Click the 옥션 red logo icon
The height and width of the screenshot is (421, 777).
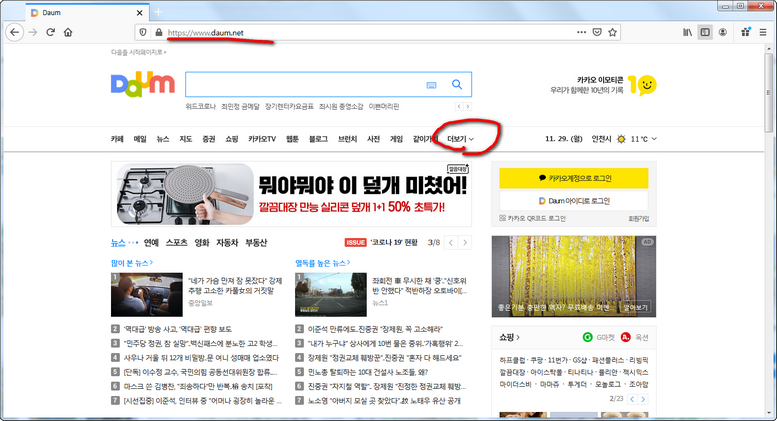(625, 337)
